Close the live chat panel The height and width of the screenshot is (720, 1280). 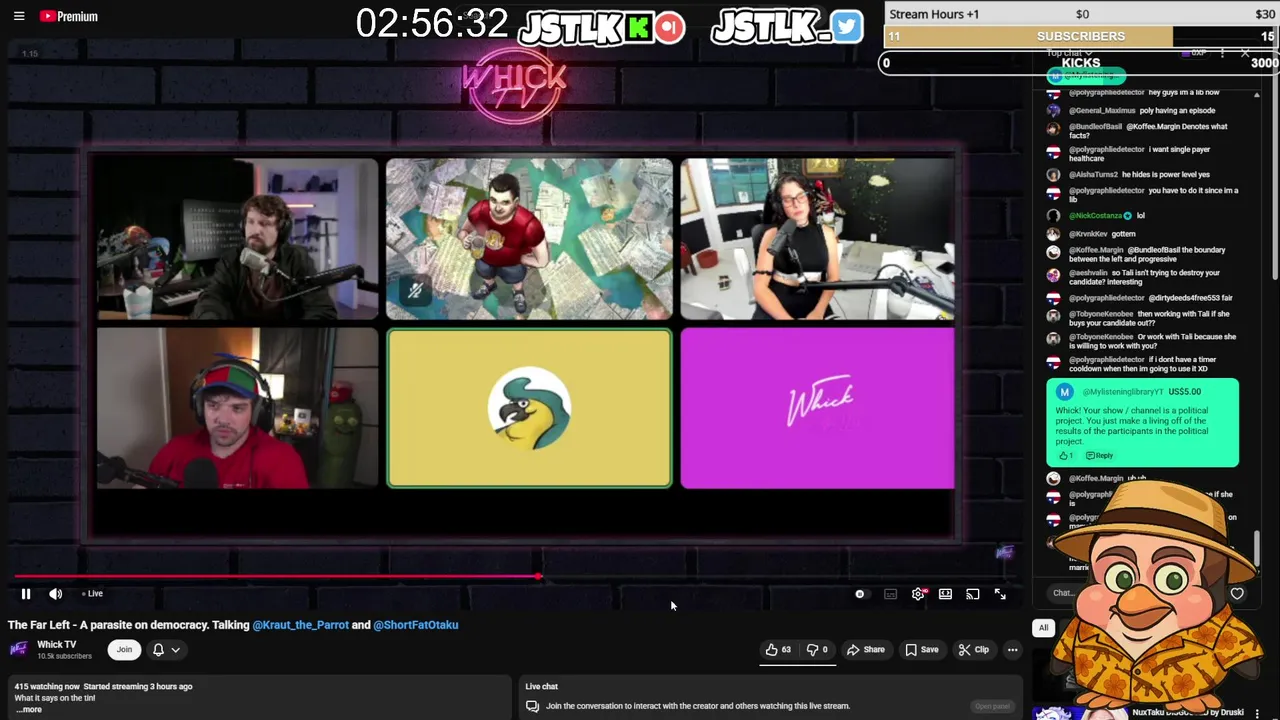pyautogui.click(x=1245, y=53)
